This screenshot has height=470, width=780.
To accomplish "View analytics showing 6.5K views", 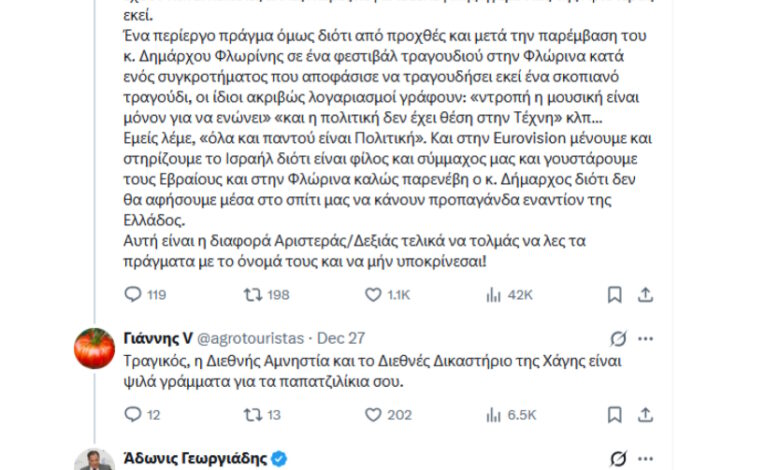I will coord(493,414).
